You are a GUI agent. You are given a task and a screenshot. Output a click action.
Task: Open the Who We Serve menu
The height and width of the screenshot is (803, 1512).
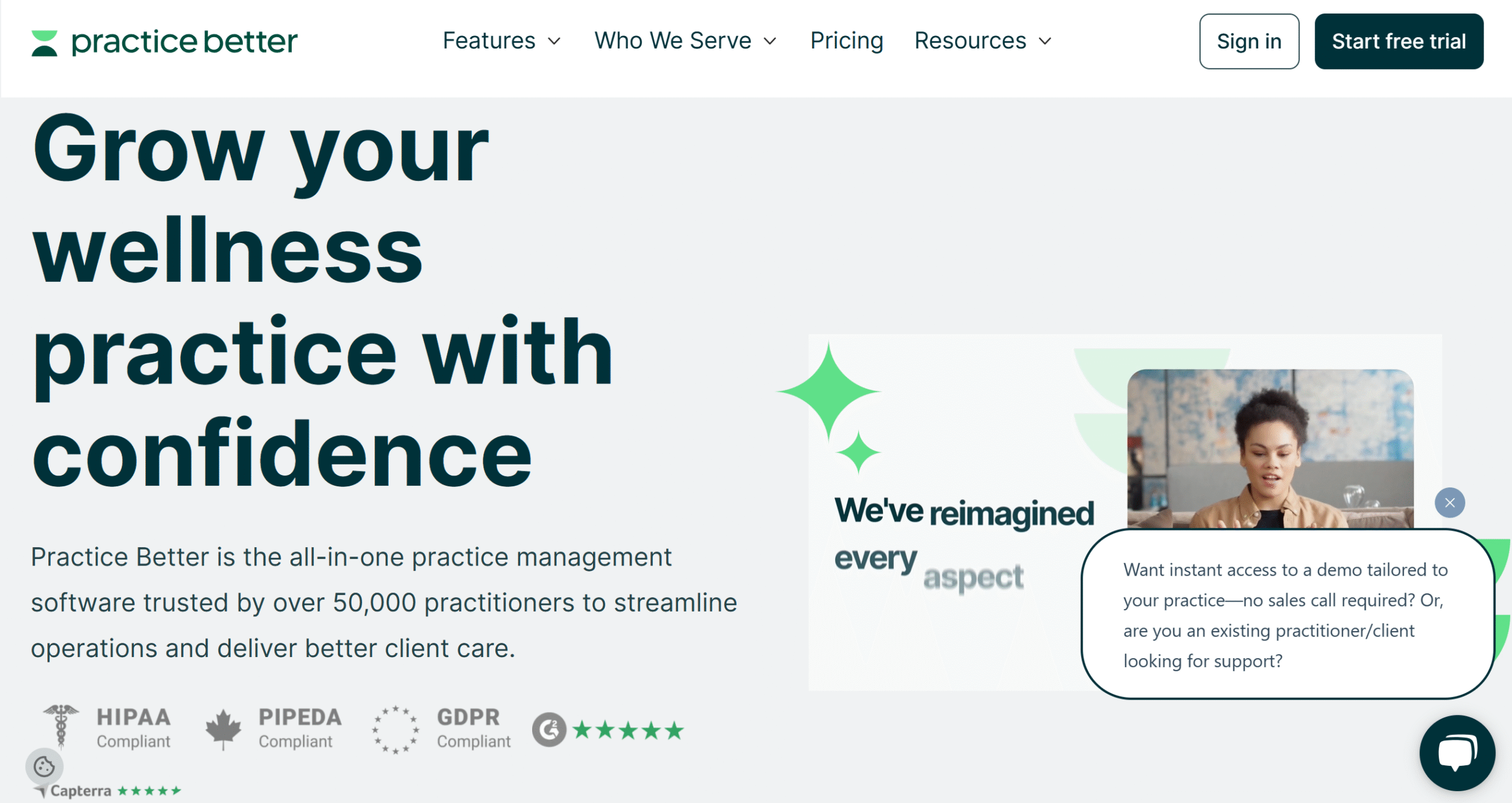coord(673,41)
